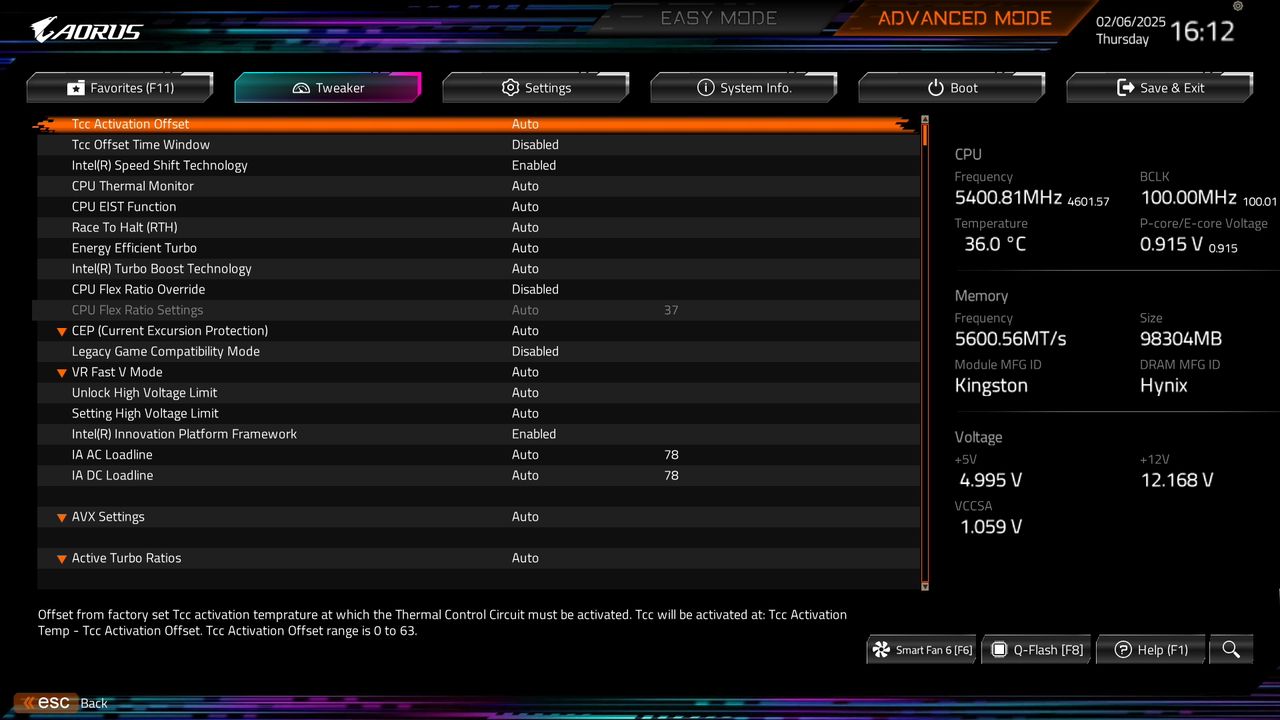Click the info icon on System Info tab
This screenshot has height=720, width=1280.
pyautogui.click(x=706, y=88)
